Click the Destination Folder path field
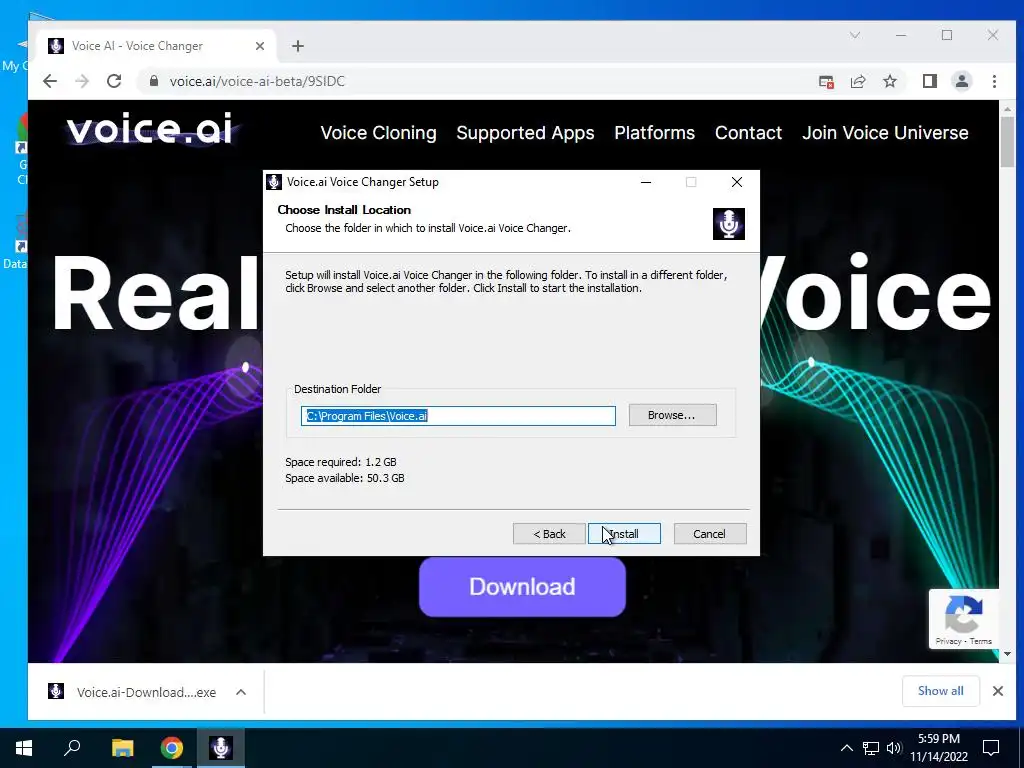The image size is (1024, 768). [458, 416]
